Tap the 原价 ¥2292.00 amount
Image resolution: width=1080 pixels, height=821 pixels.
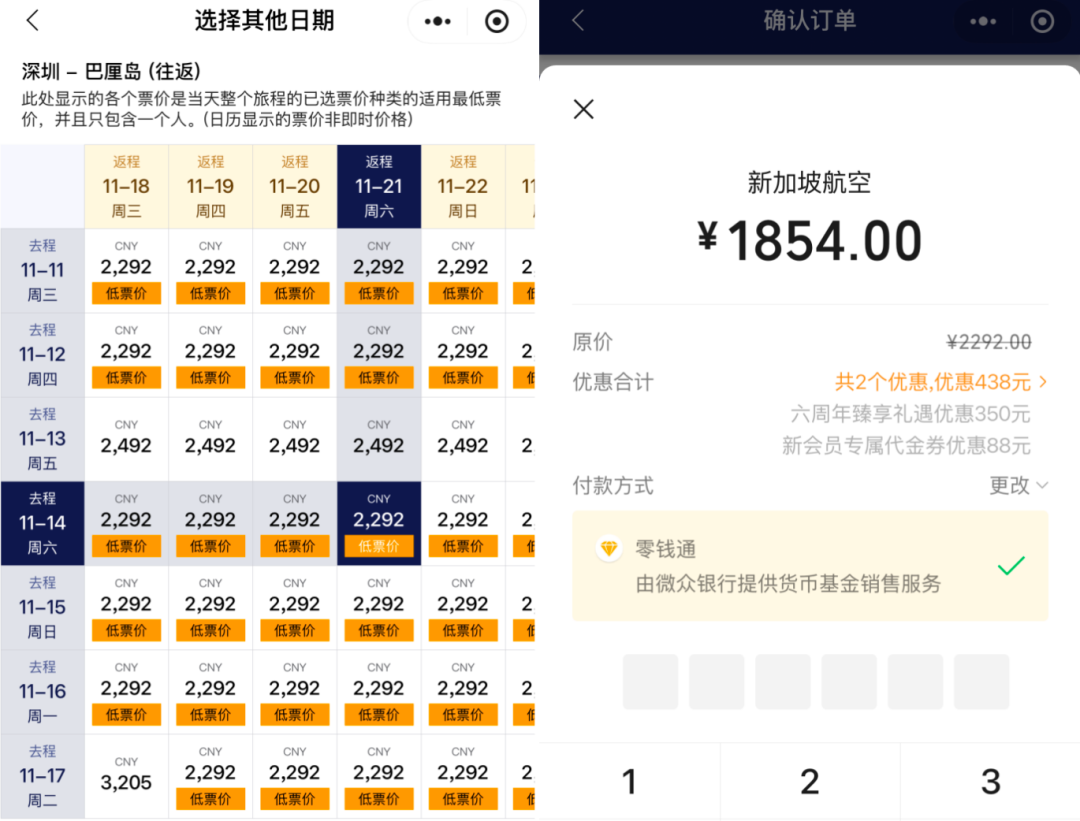989,342
